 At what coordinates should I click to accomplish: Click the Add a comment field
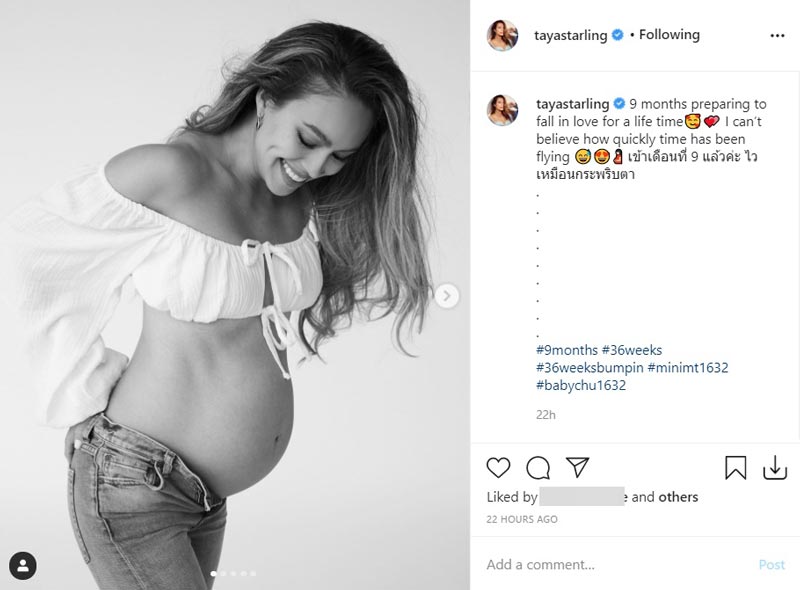click(x=610, y=565)
